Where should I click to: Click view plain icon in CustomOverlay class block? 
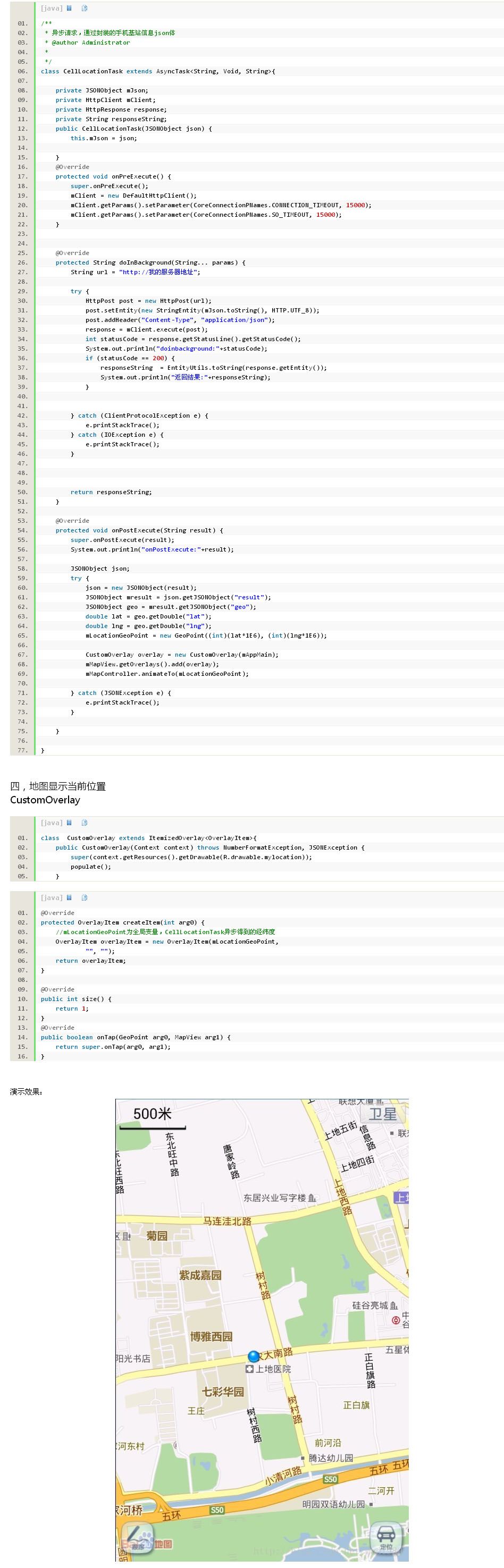coord(70,823)
